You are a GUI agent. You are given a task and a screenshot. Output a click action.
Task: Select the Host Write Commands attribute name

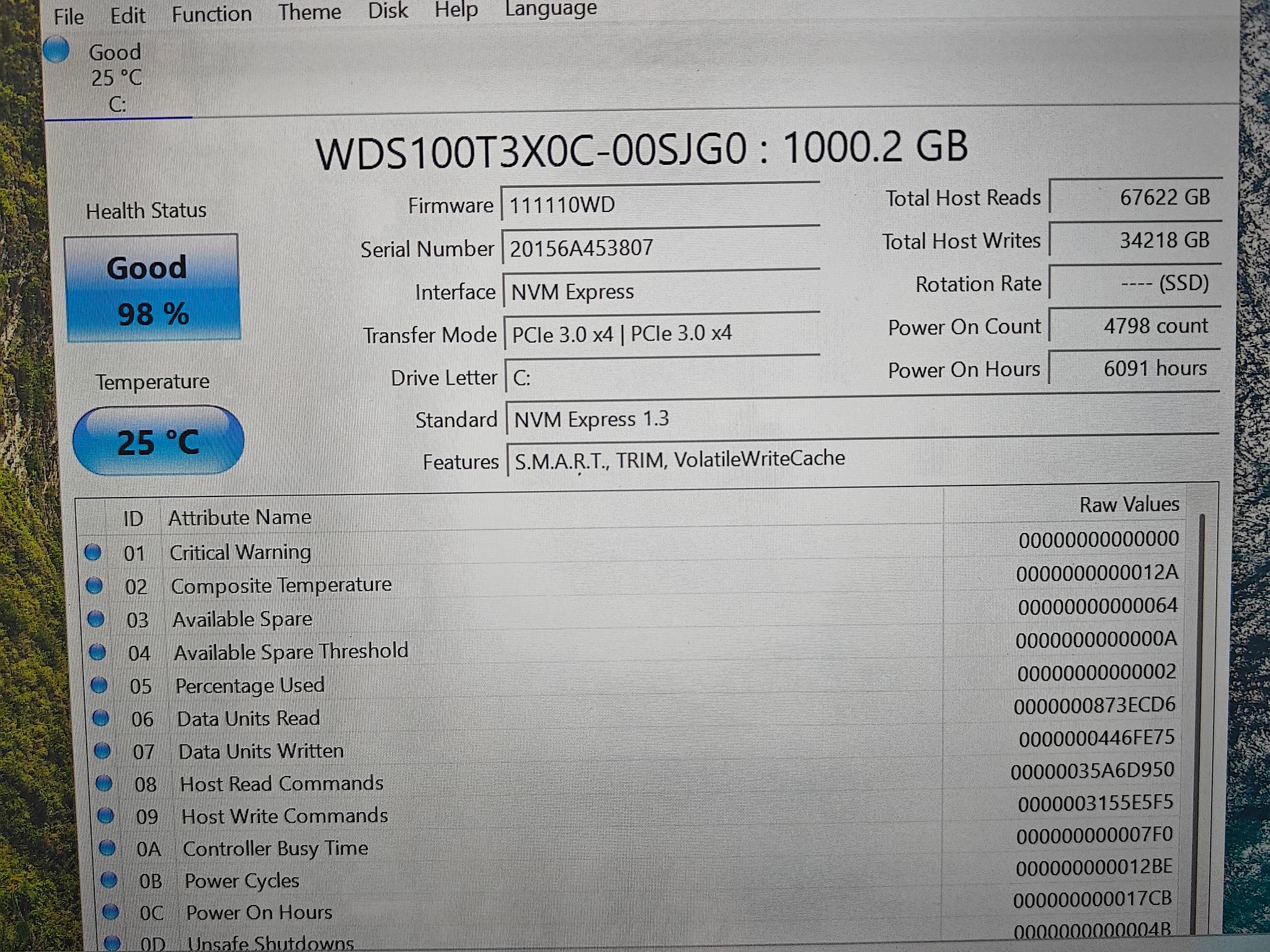(285, 816)
